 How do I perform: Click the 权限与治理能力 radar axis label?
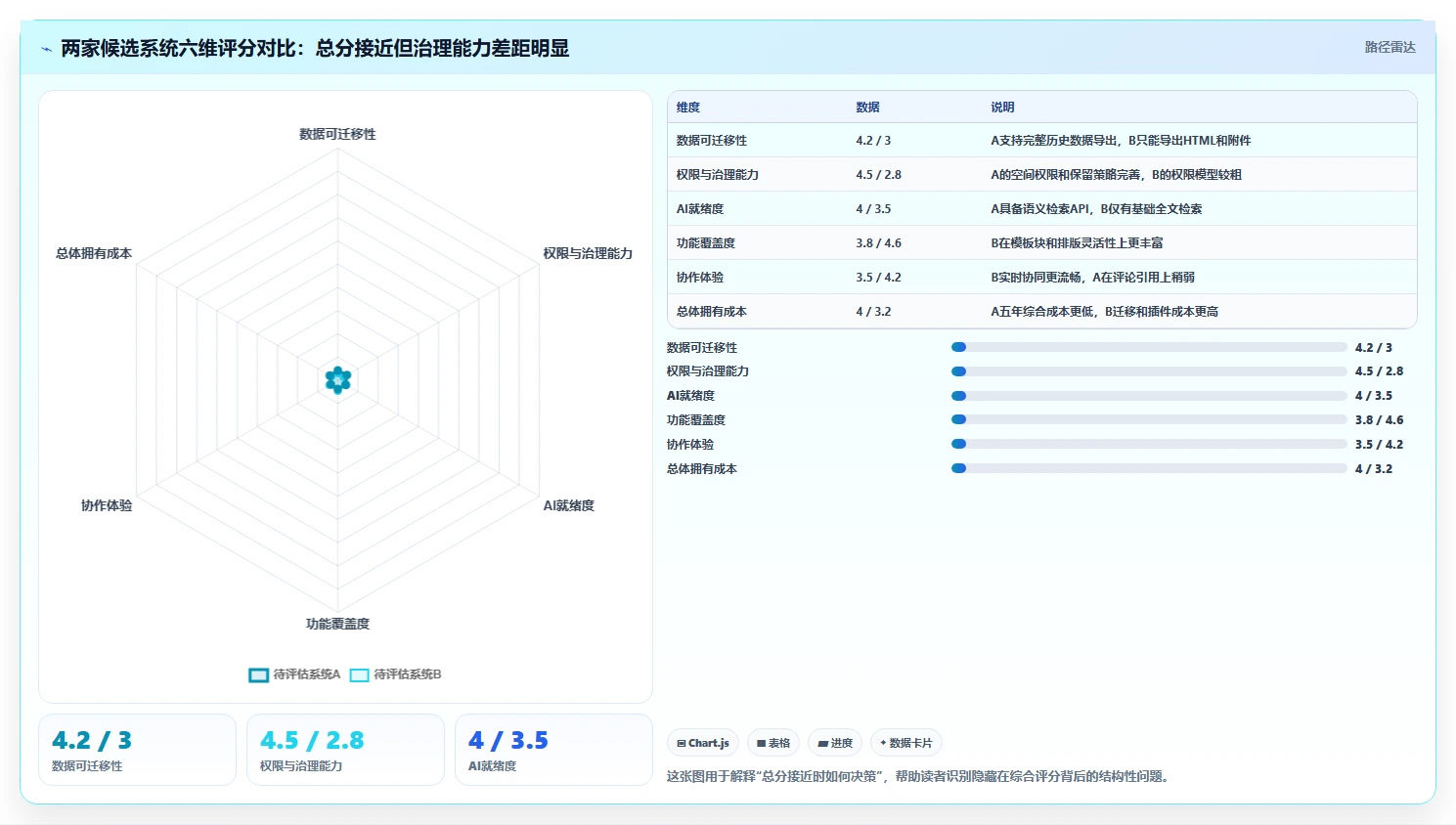tap(588, 253)
